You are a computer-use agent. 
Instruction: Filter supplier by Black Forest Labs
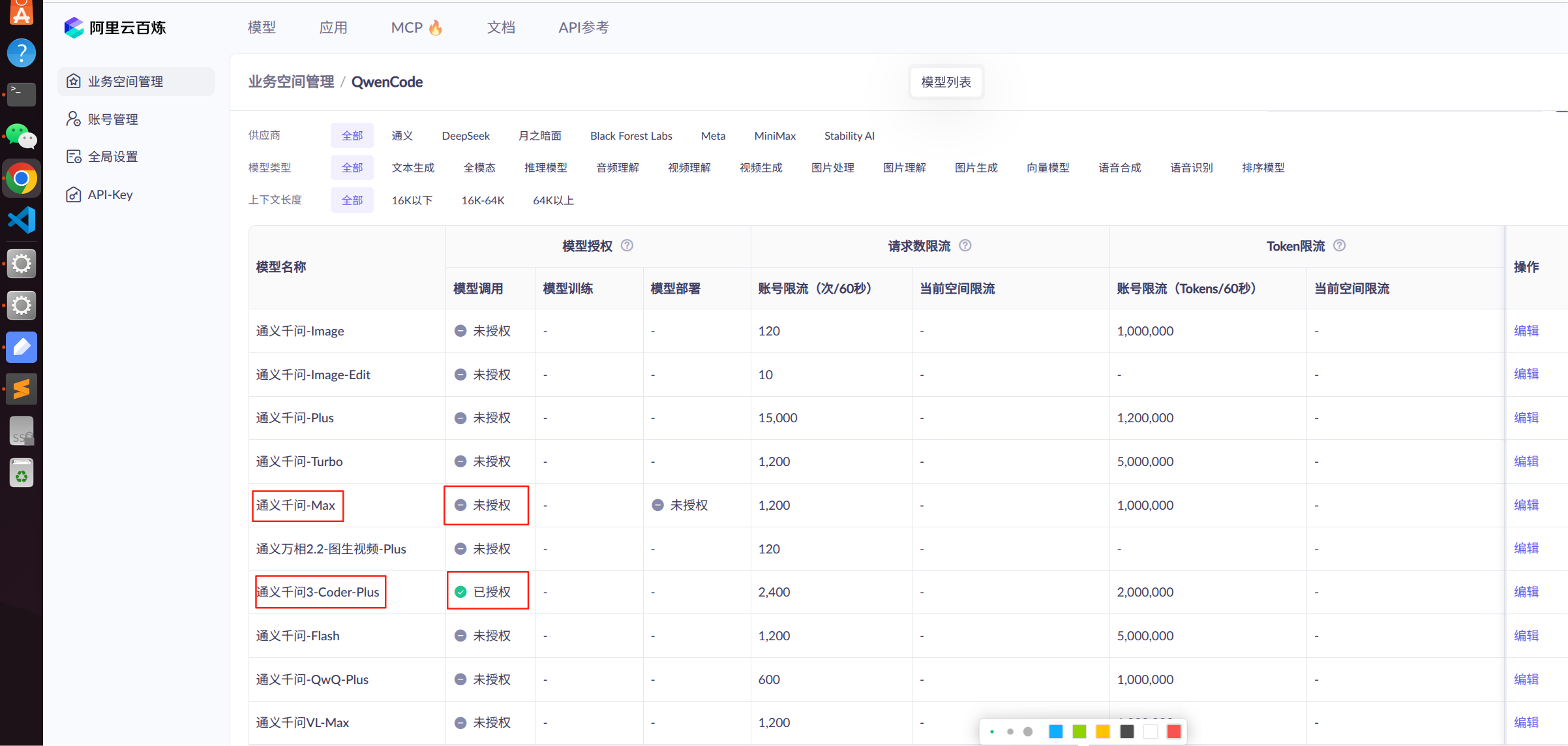coord(631,136)
